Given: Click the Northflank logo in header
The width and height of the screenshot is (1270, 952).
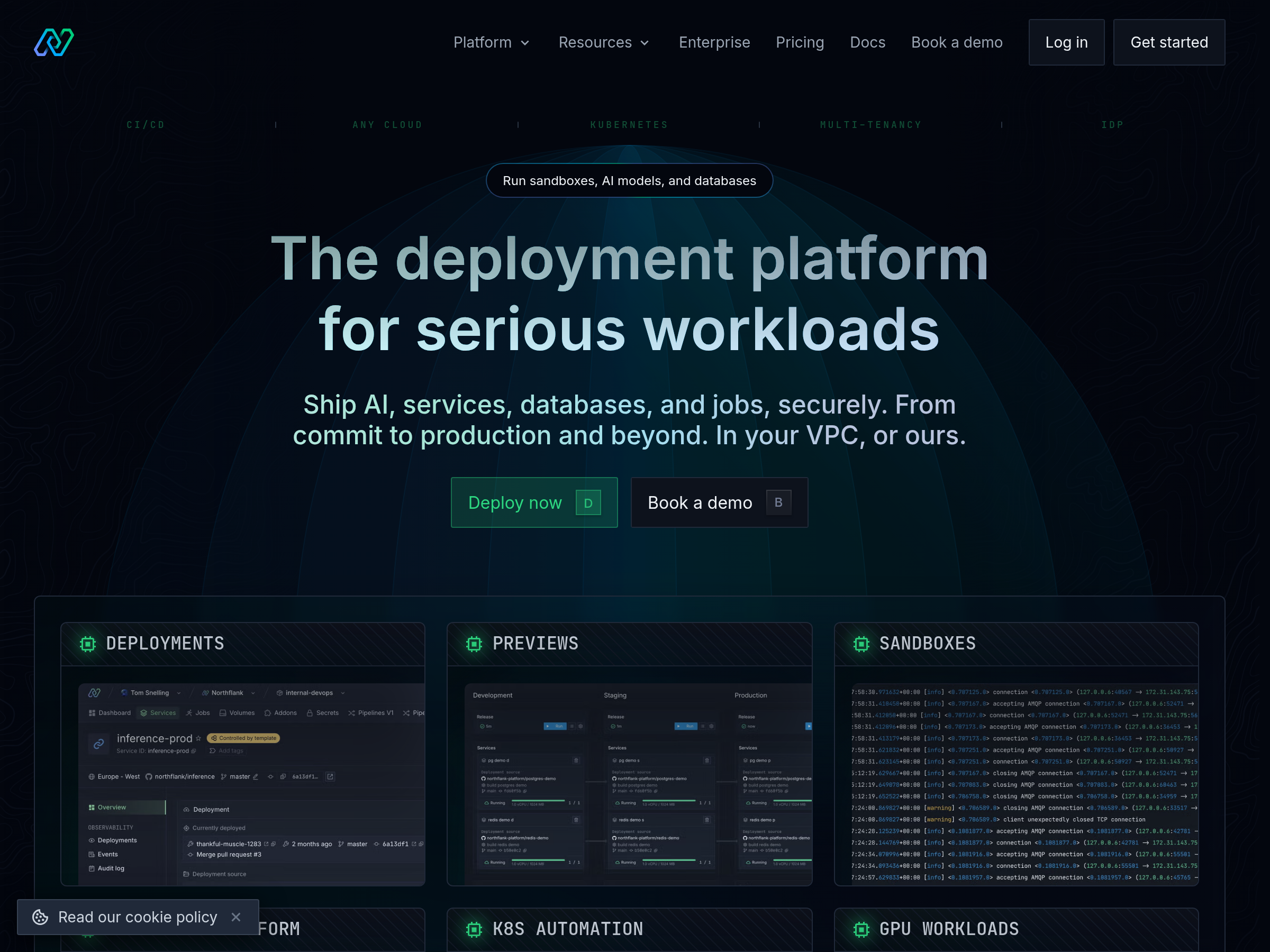Looking at the screenshot, I should tap(54, 42).
